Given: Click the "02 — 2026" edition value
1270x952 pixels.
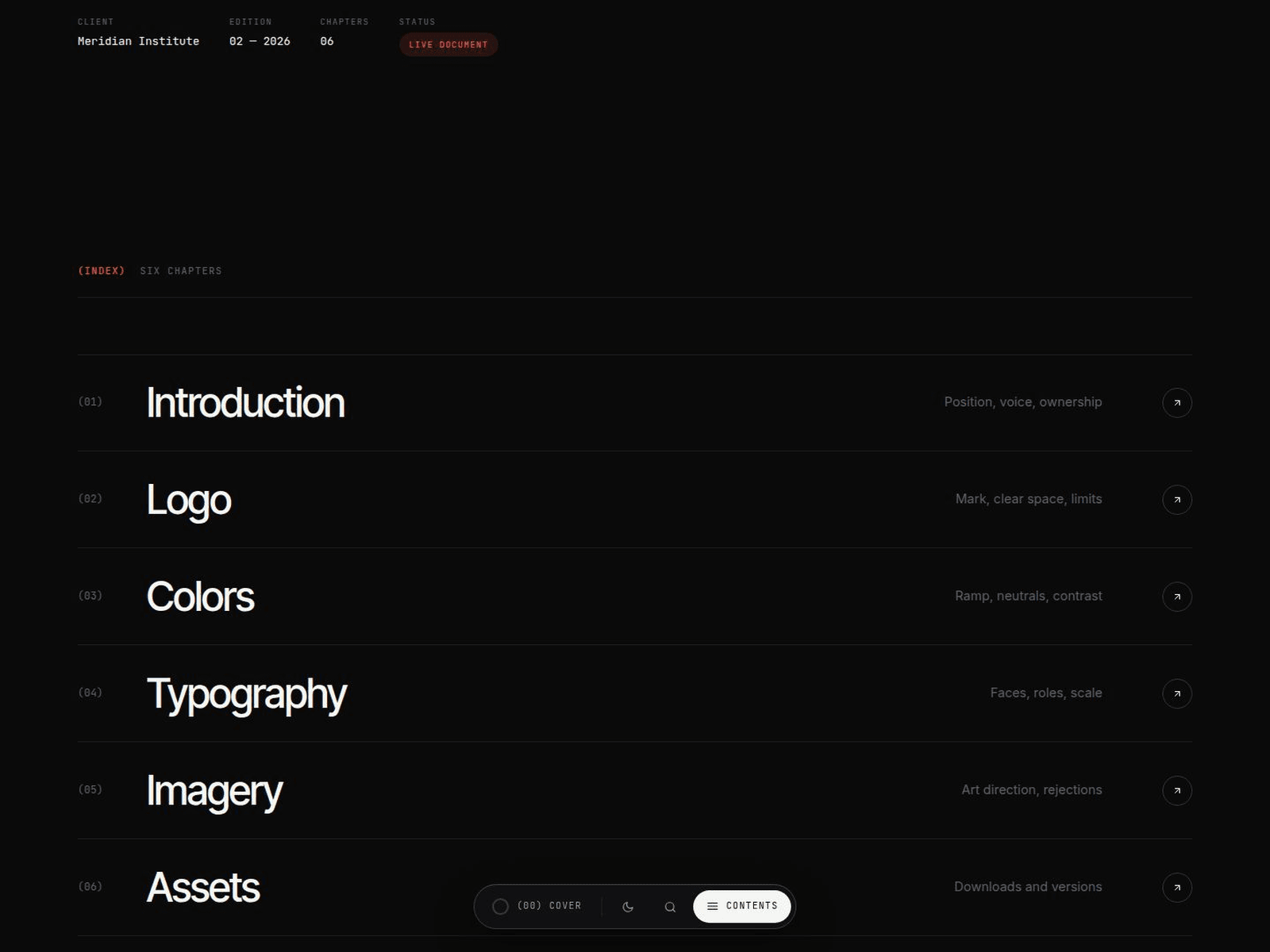Looking at the screenshot, I should click(x=260, y=41).
